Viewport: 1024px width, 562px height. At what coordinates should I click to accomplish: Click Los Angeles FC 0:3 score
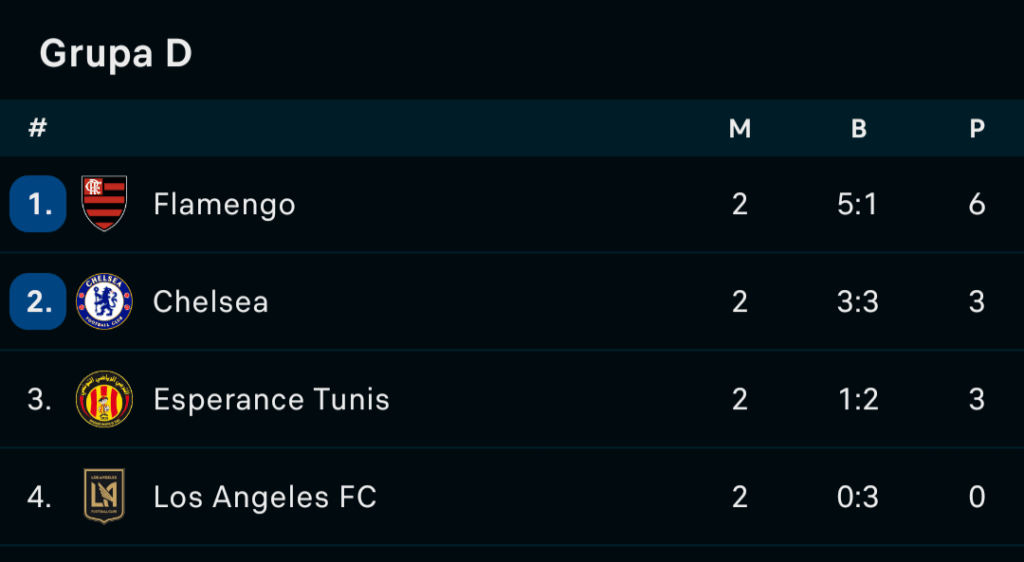[857, 497]
